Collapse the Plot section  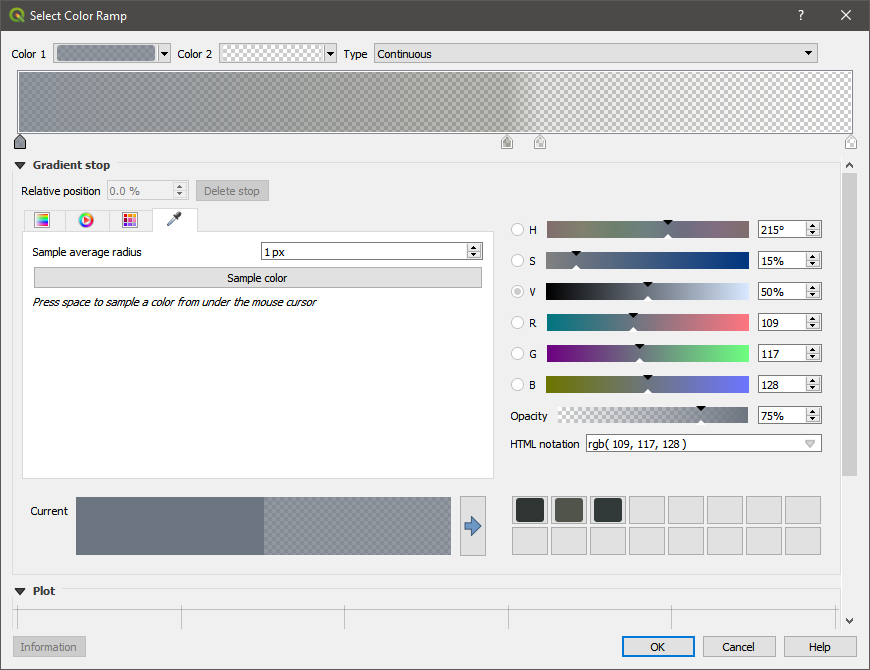point(20,591)
